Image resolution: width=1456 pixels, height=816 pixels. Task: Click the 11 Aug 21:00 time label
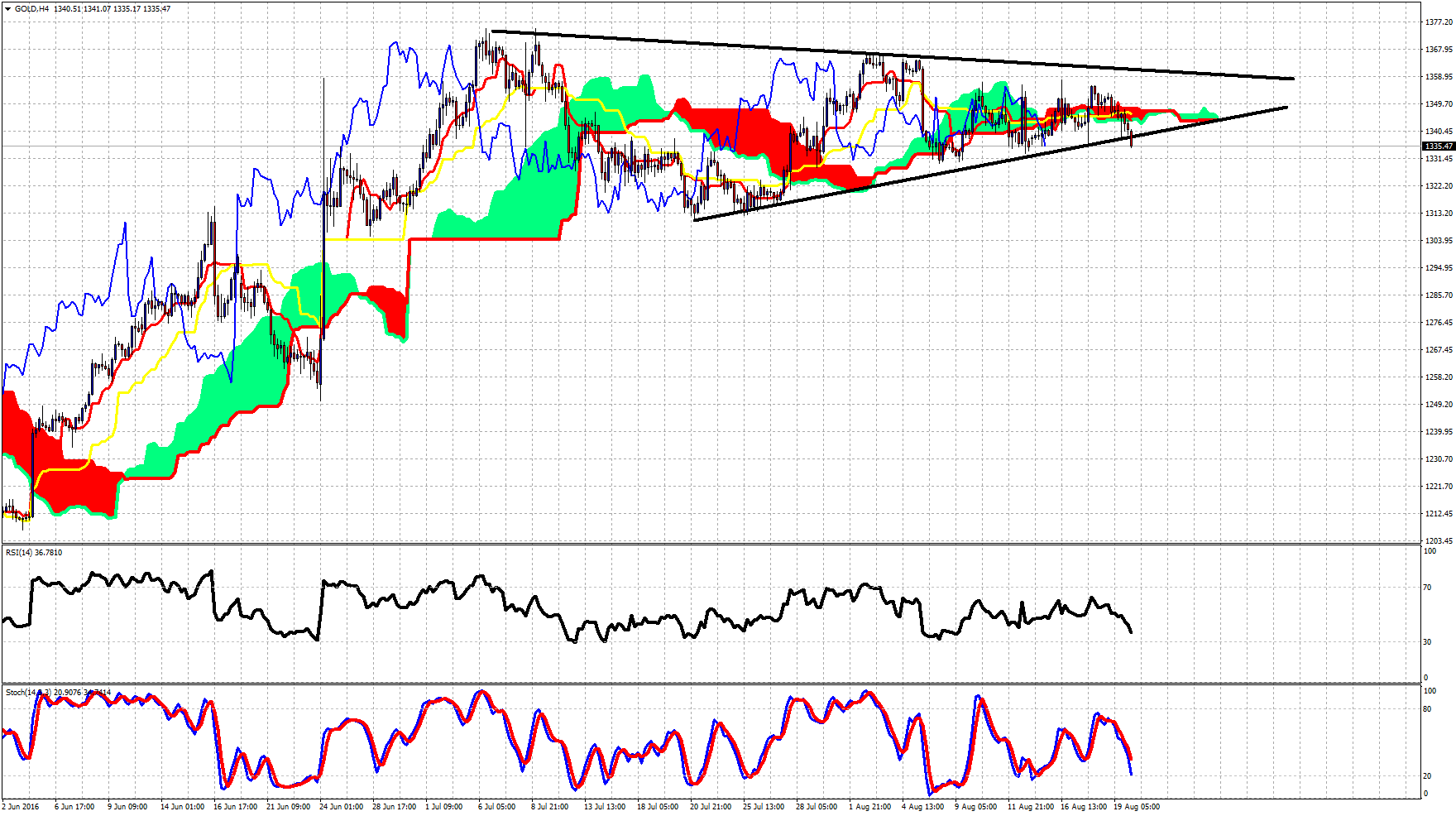point(1031,807)
